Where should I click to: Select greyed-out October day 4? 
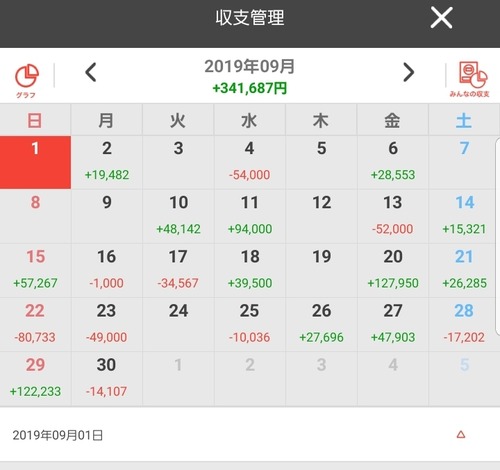click(x=393, y=379)
